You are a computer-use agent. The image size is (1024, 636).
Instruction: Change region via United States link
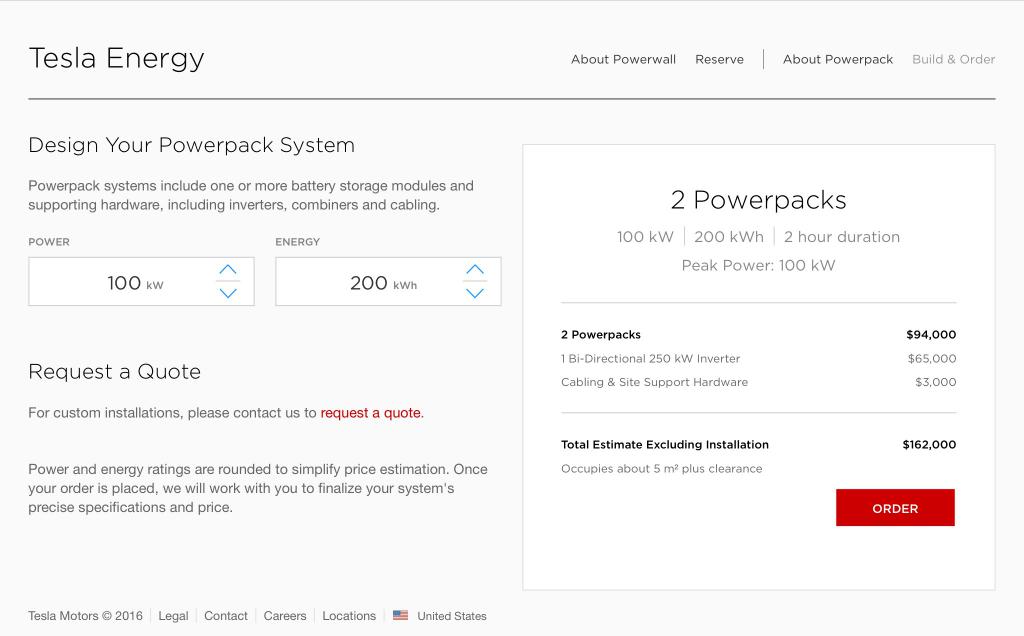pyautogui.click(x=452, y=616)
